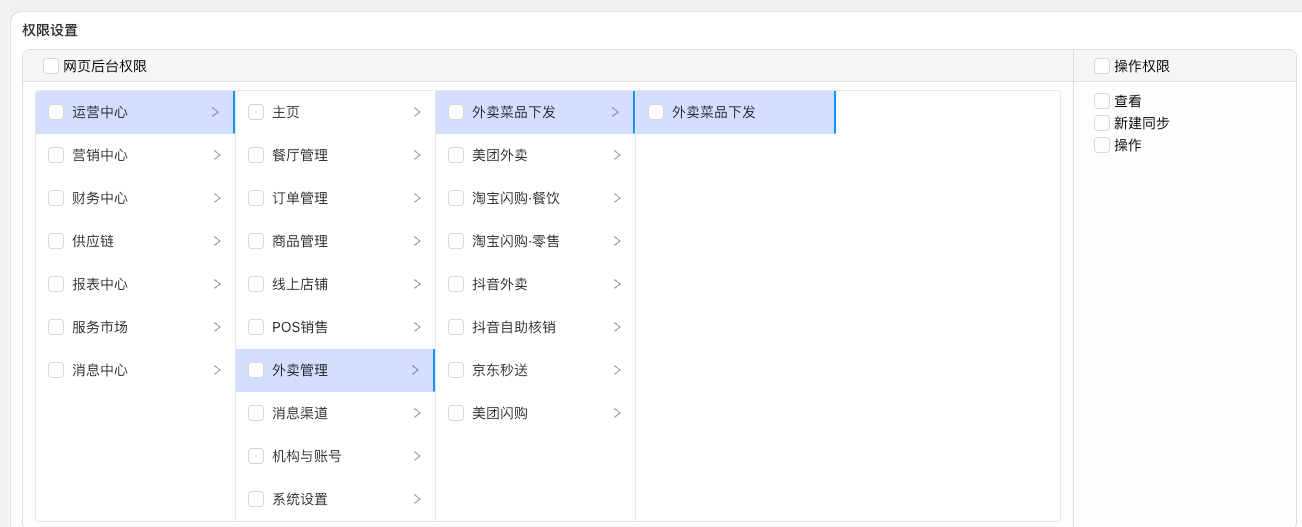The height and width of the screenshot is (527, 1302).
Task: Select the 订单管理 menu item
Action: tap(300, 198)
